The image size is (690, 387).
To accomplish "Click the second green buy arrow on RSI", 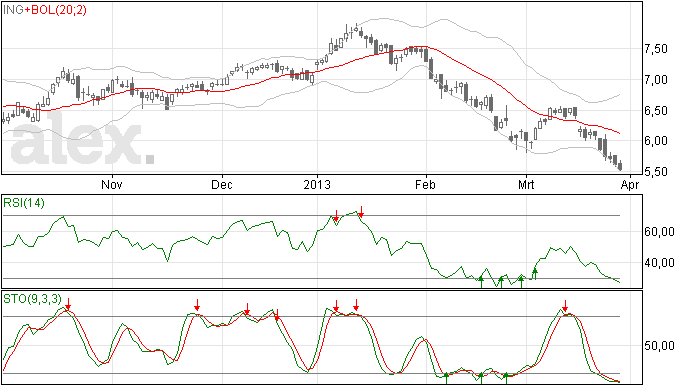I will click(501, 282).
